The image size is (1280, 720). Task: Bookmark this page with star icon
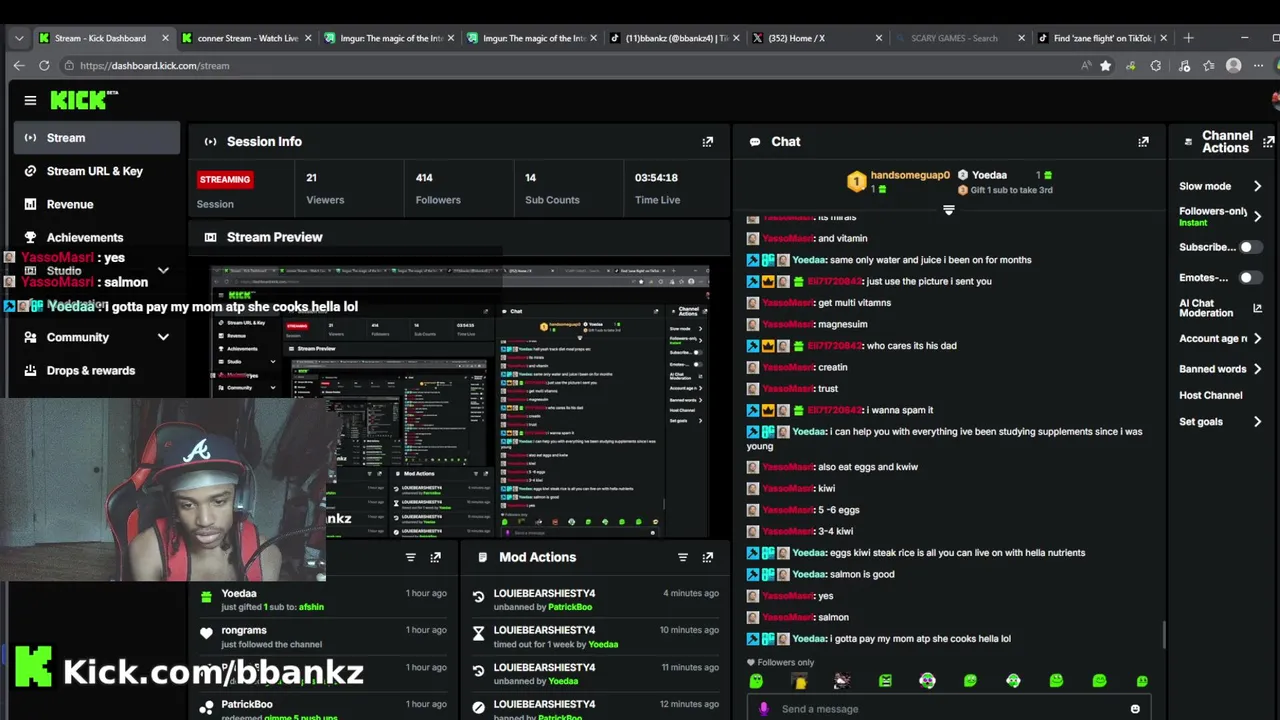click(1105, 65)
